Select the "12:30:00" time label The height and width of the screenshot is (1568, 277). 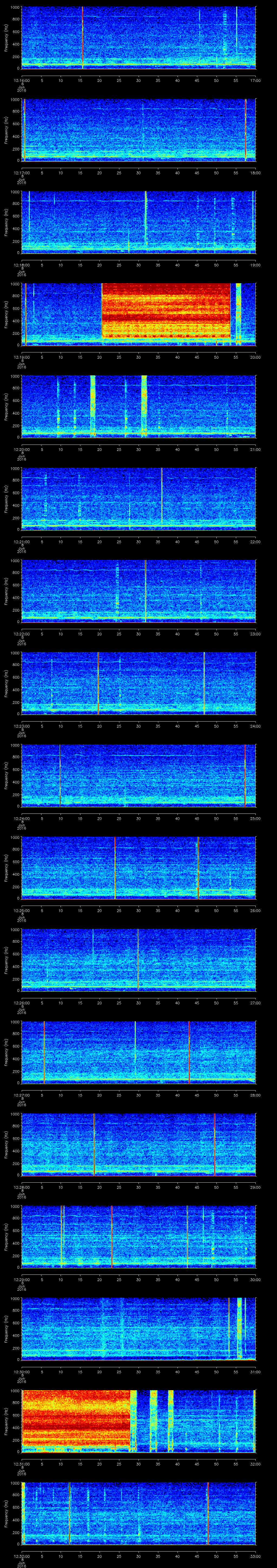coord(21,1371)
